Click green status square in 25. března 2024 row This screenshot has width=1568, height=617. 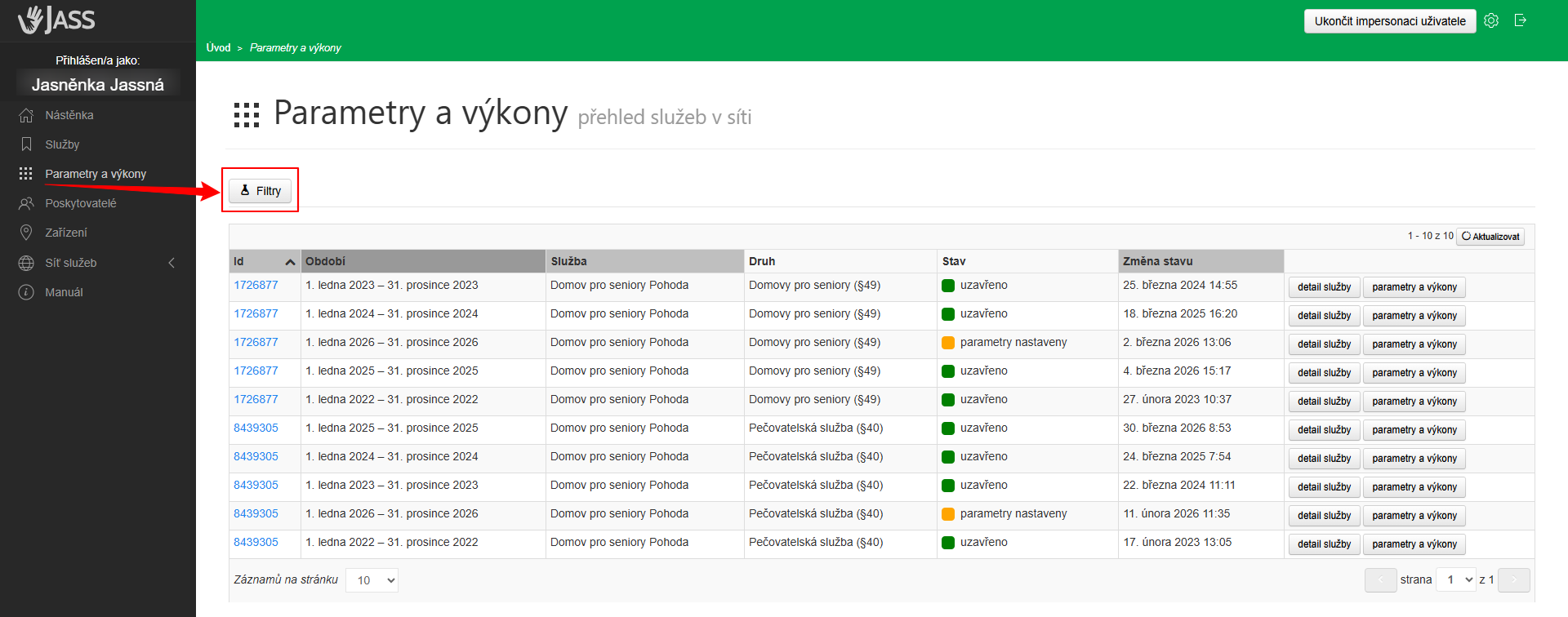pyautogui.click(x=948, y=286)
